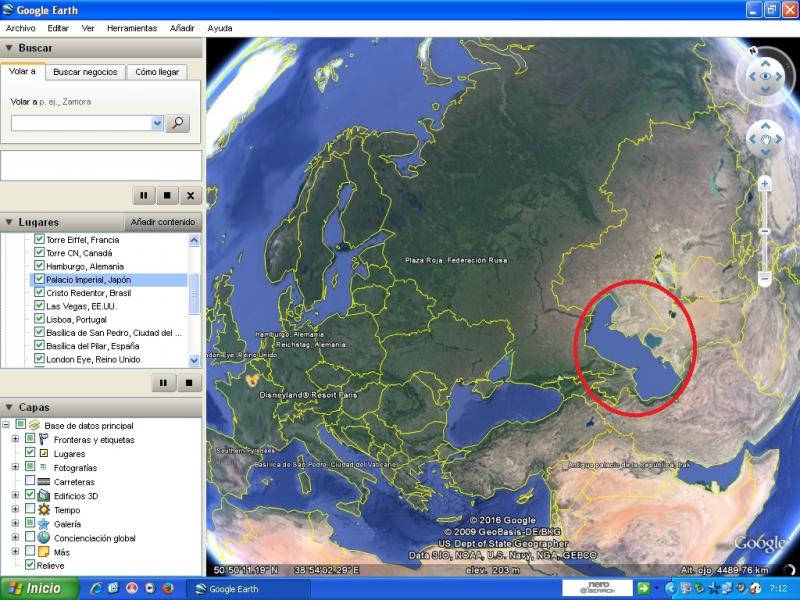800x600 pixels.
Task: Enable the Carreteras layer checkbox
Action: pos(30,481)
